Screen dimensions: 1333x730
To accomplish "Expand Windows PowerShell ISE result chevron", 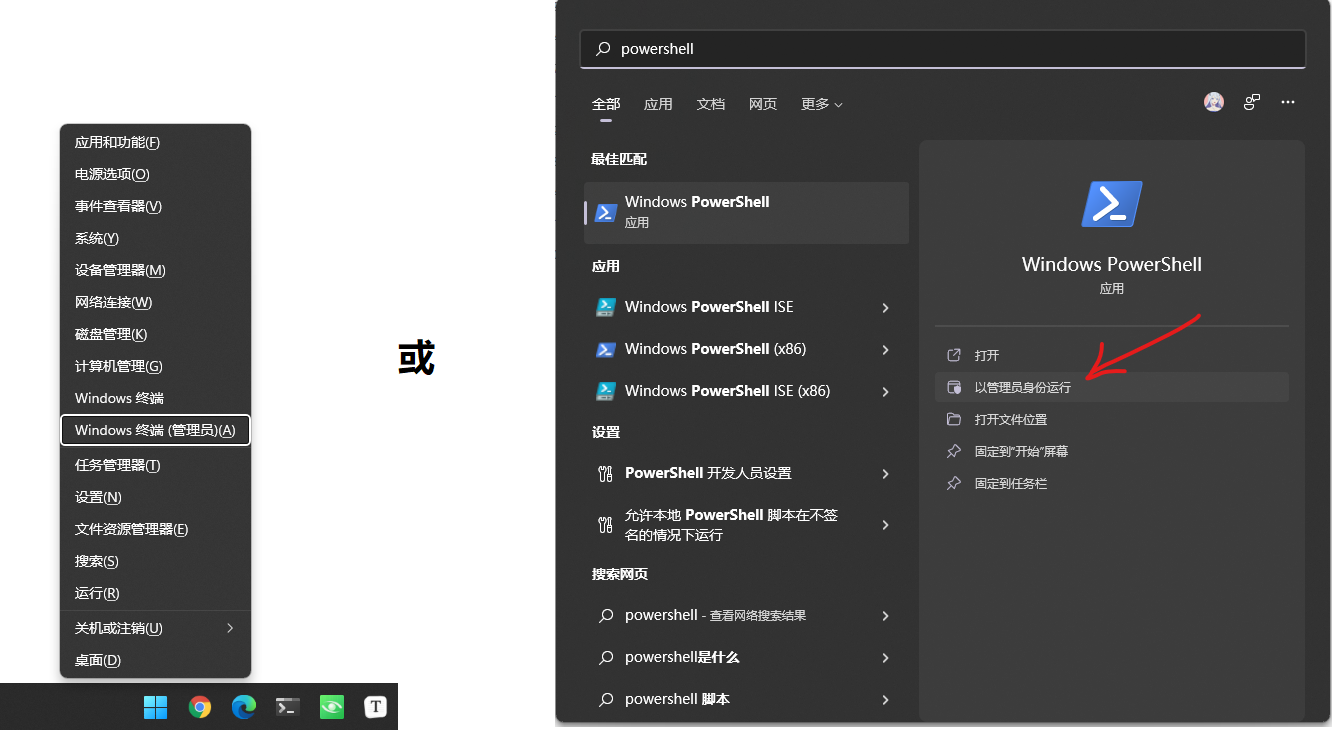I will coord(886,308).
